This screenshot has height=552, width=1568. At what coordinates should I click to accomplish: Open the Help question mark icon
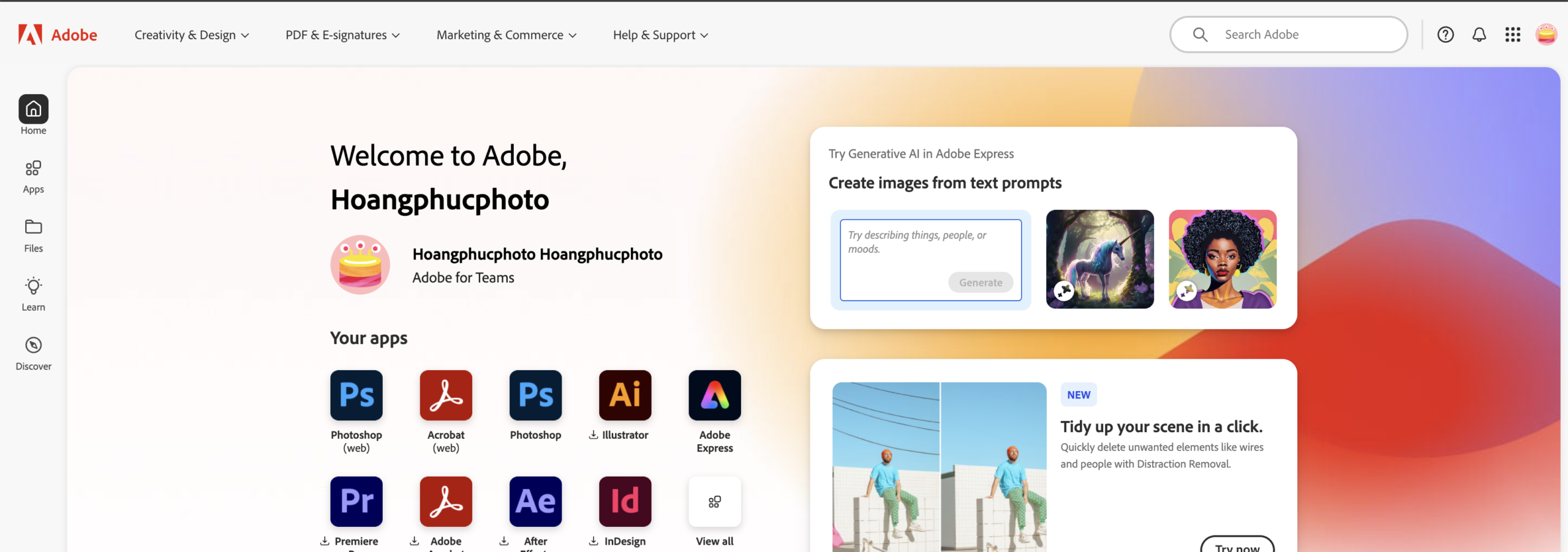[x=1445, y=35]
